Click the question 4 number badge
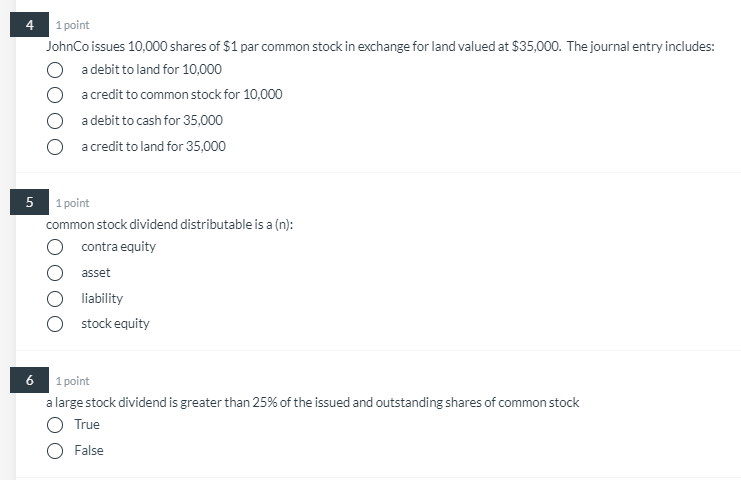The width and height of the screenshot is (741, 480). tap(29, 25)
